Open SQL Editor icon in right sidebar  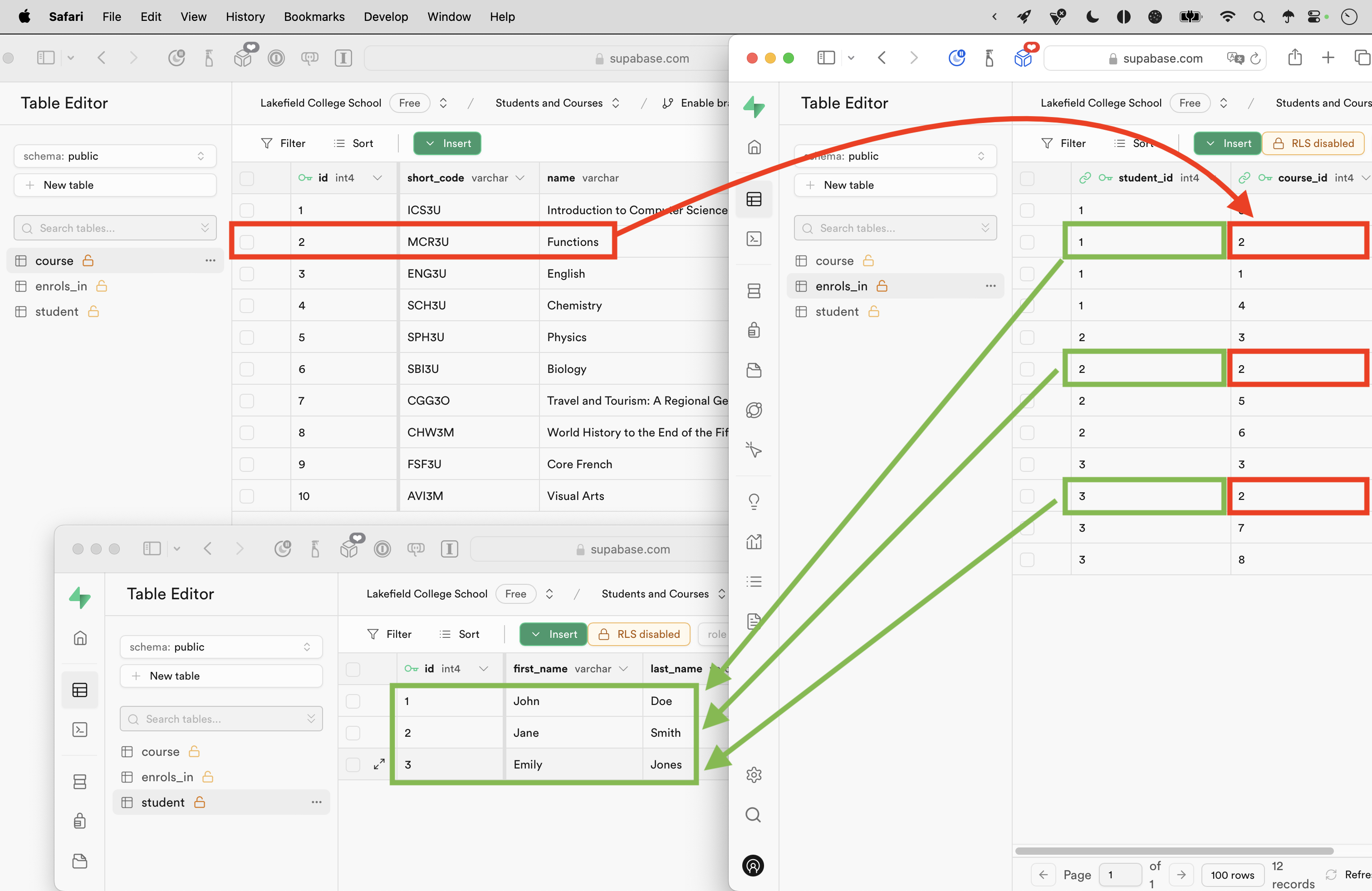tap(754, 239)
